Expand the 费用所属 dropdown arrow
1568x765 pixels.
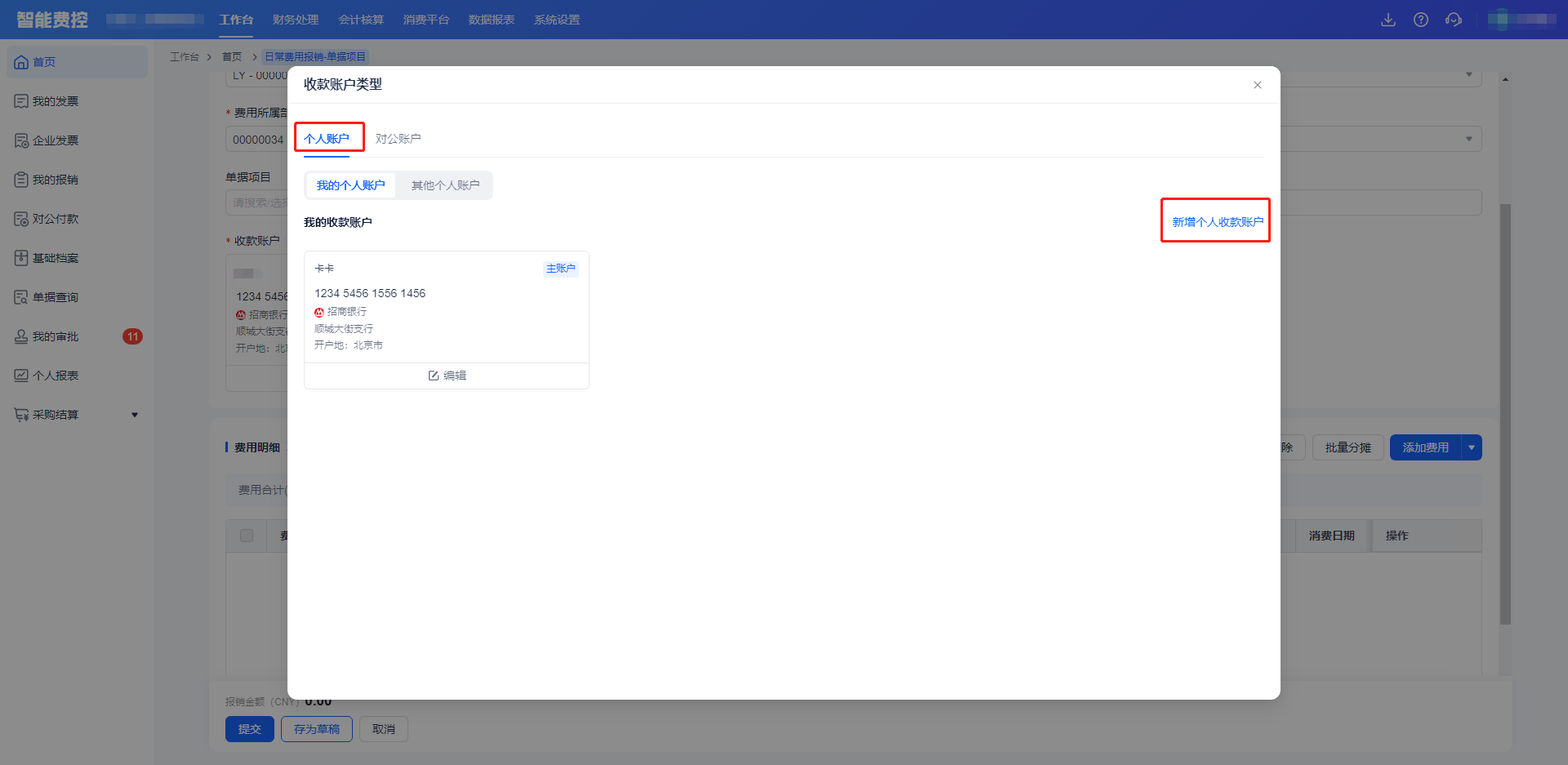pos(1468,139)
